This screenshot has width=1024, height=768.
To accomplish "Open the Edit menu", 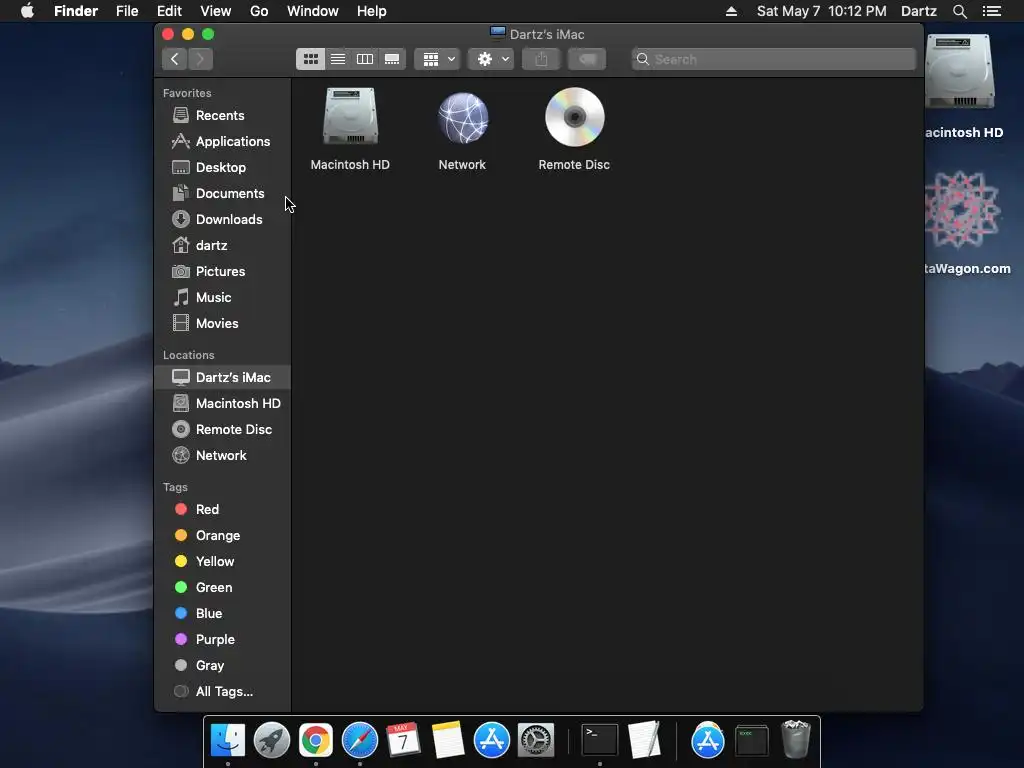I will pyautogui.click(x=169, y=11).
